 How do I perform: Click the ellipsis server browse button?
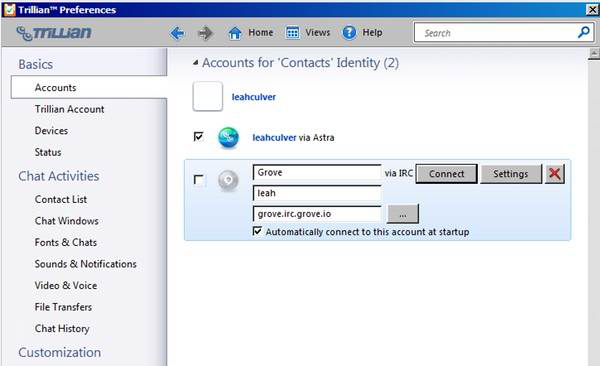[403, 214]
